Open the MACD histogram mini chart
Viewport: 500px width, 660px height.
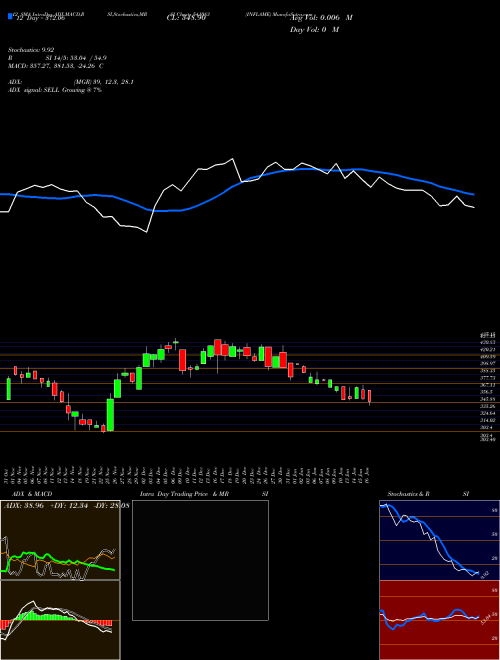(60, 620)
